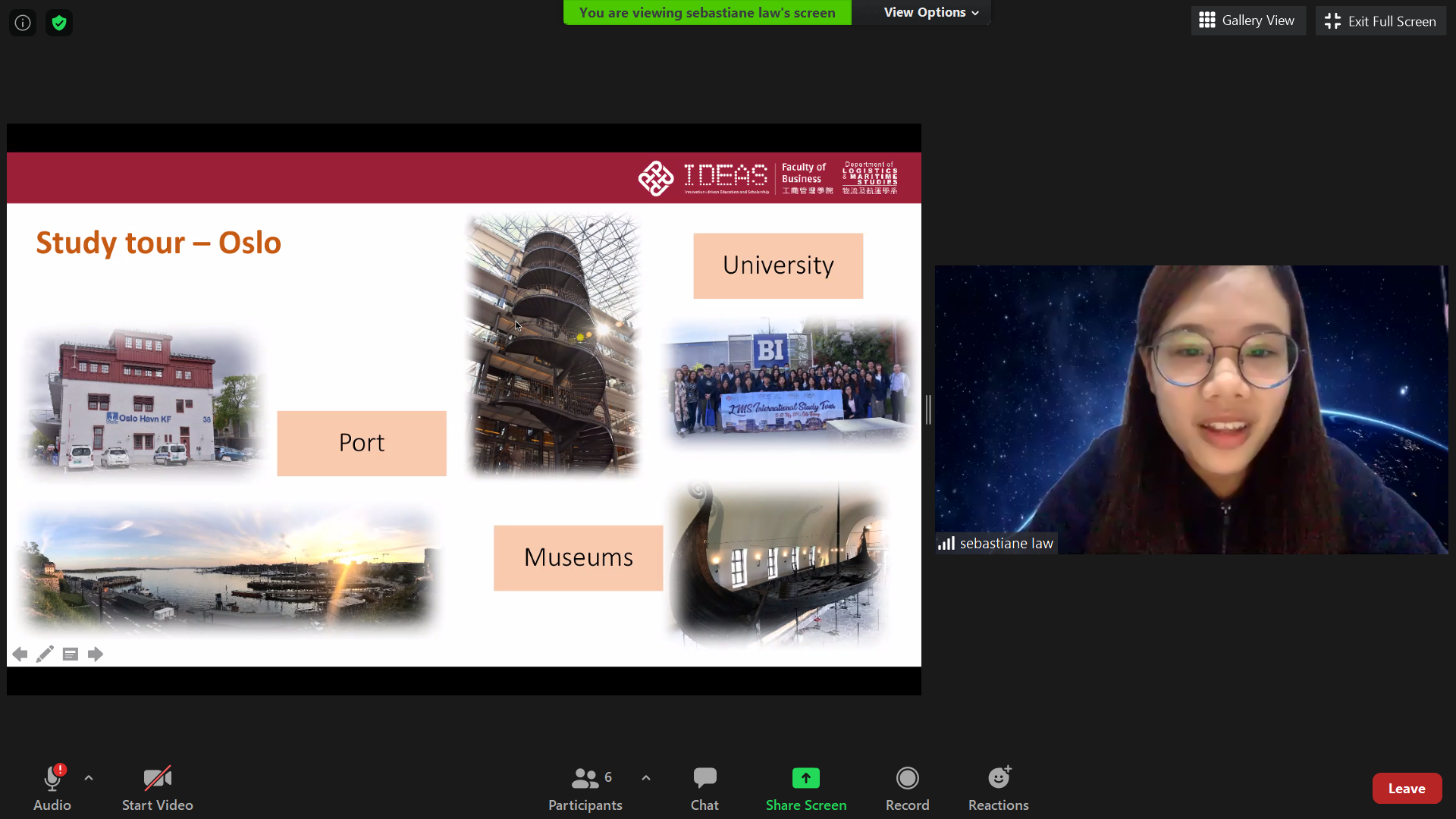Viewport: 1456px width, 819px height.
Task: Open the slide show menu icon
Action: point(71,654)
